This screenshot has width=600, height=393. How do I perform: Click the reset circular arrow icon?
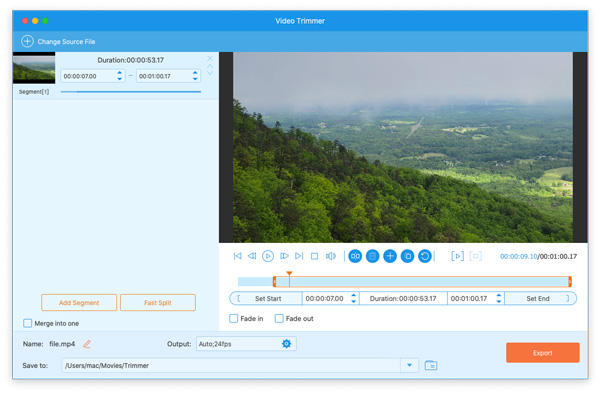[x=425, y=256]
